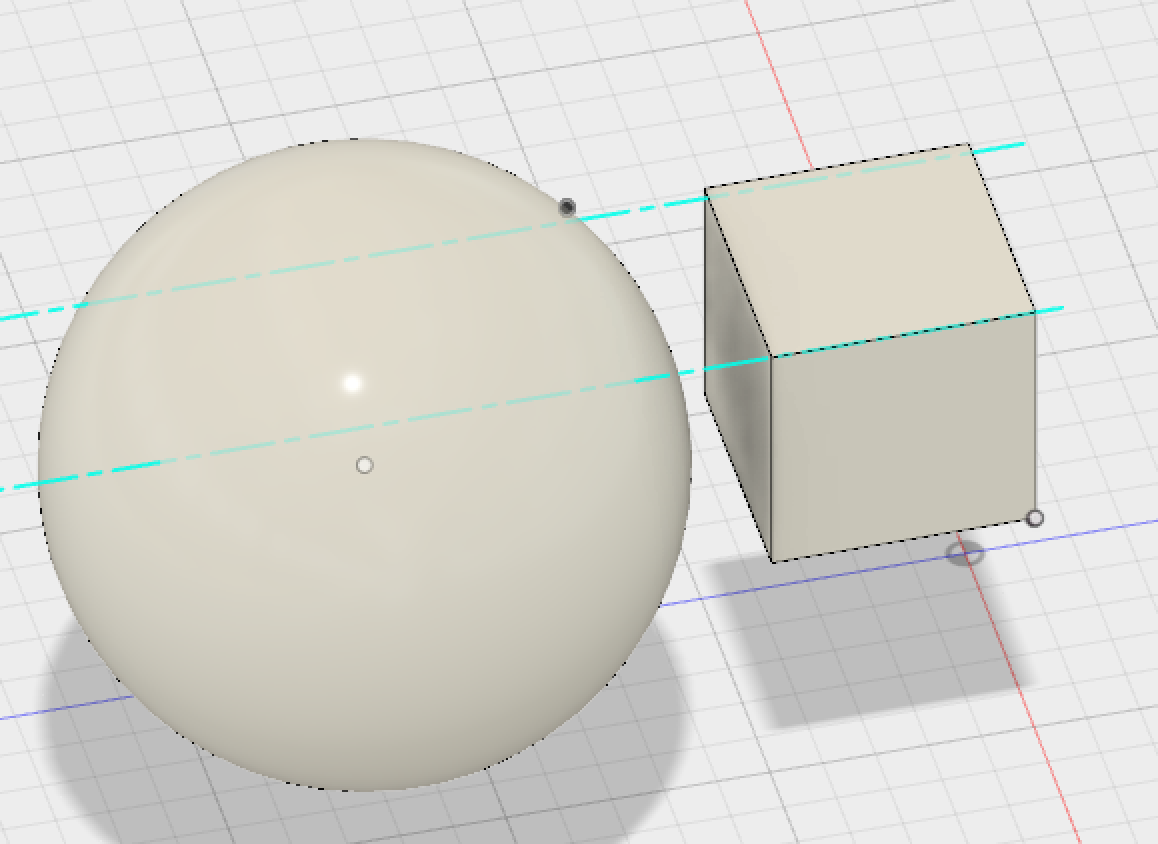Viewport: 1158px width, 844px height.
Task: Select the front face of the cube
Action: coord(900,440)
